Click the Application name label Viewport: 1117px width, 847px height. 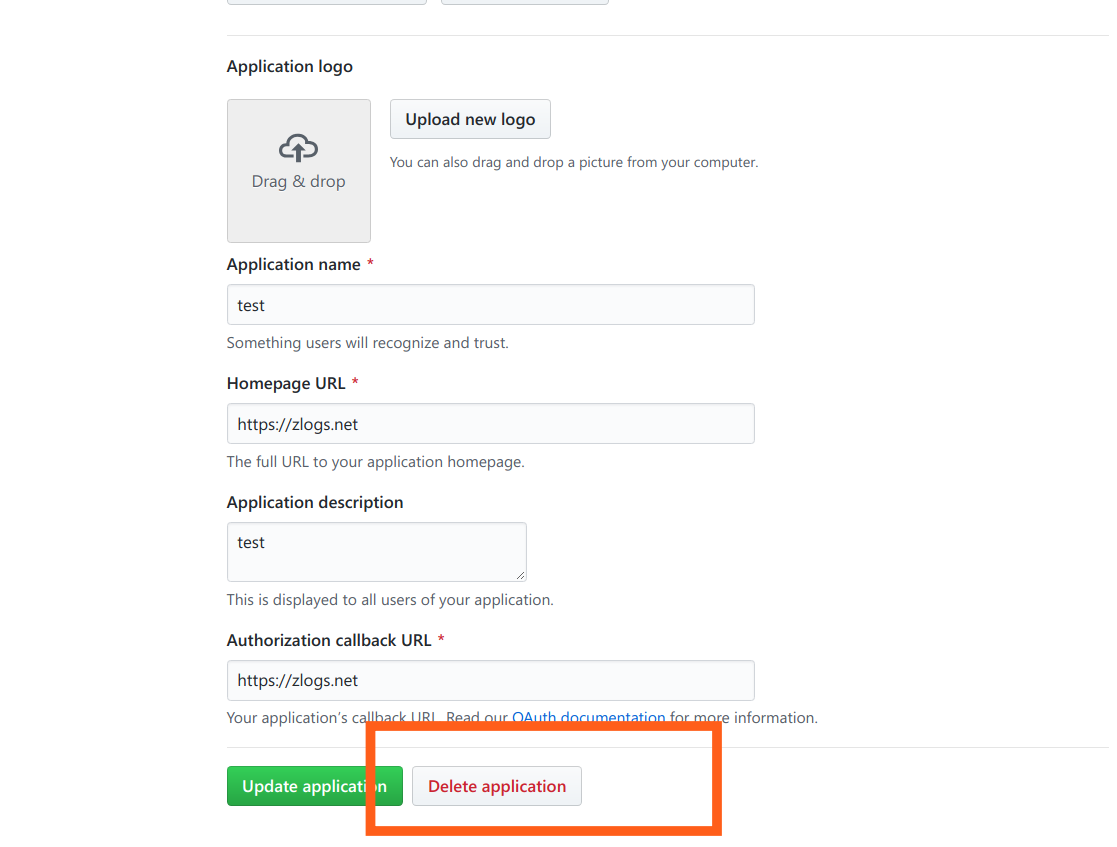coord(293,264)
